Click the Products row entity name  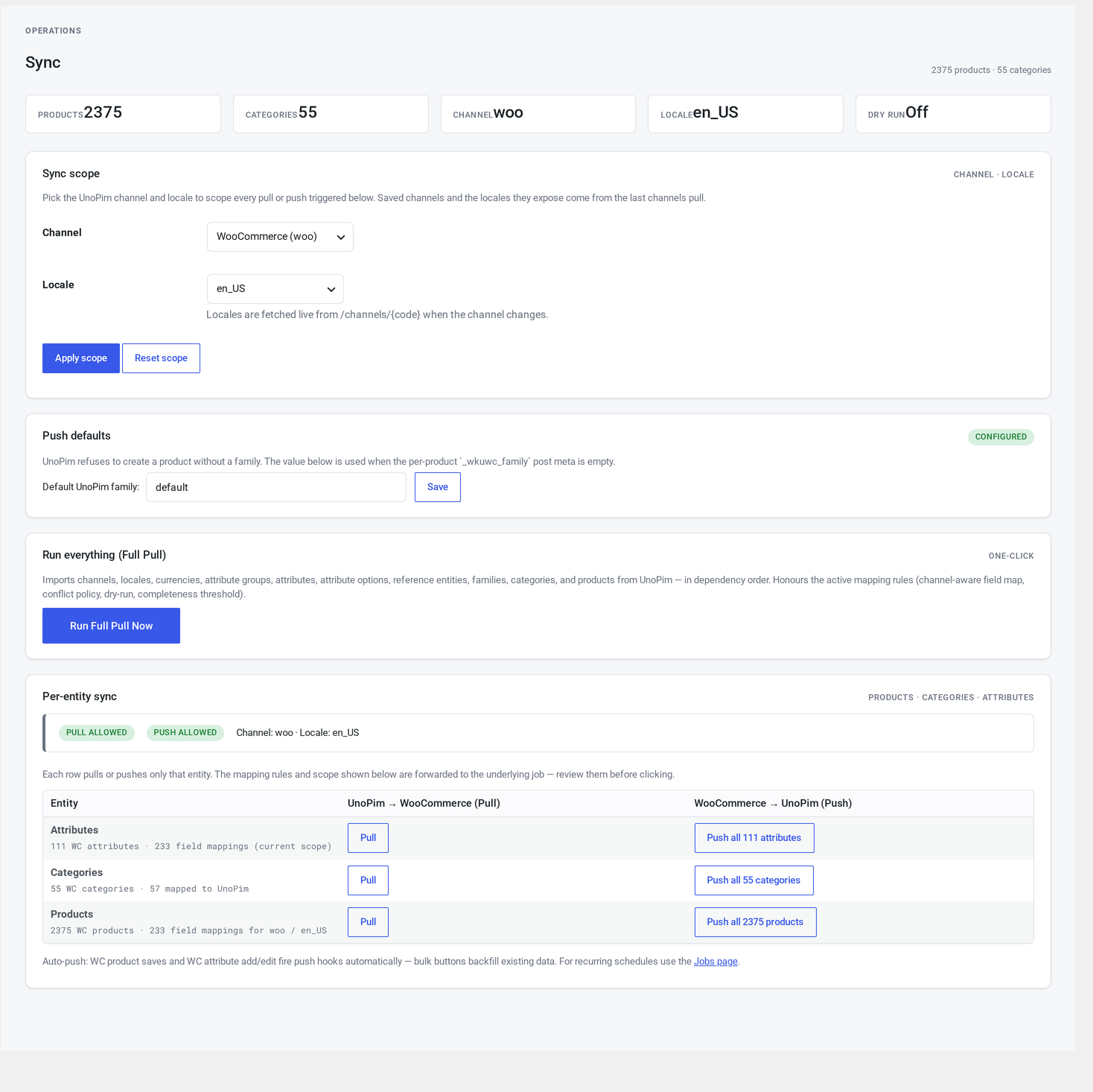tap(71, 914)
